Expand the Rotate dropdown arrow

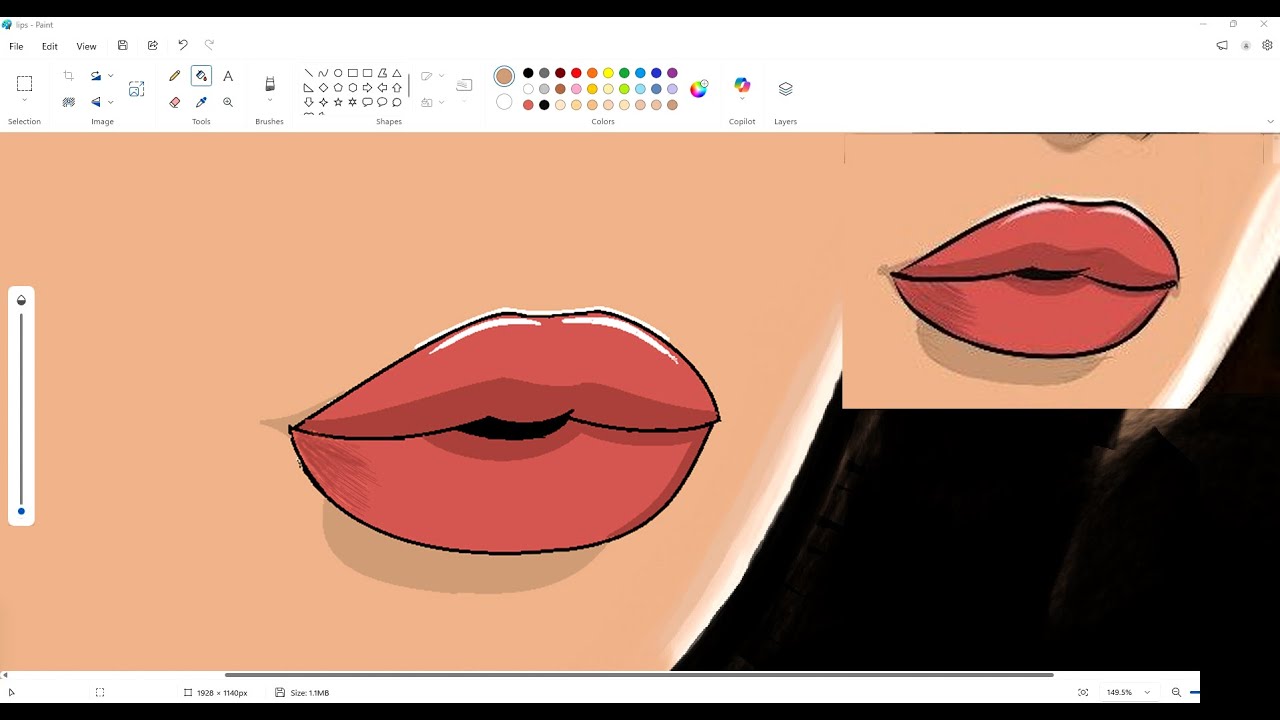tap(110, 76)
